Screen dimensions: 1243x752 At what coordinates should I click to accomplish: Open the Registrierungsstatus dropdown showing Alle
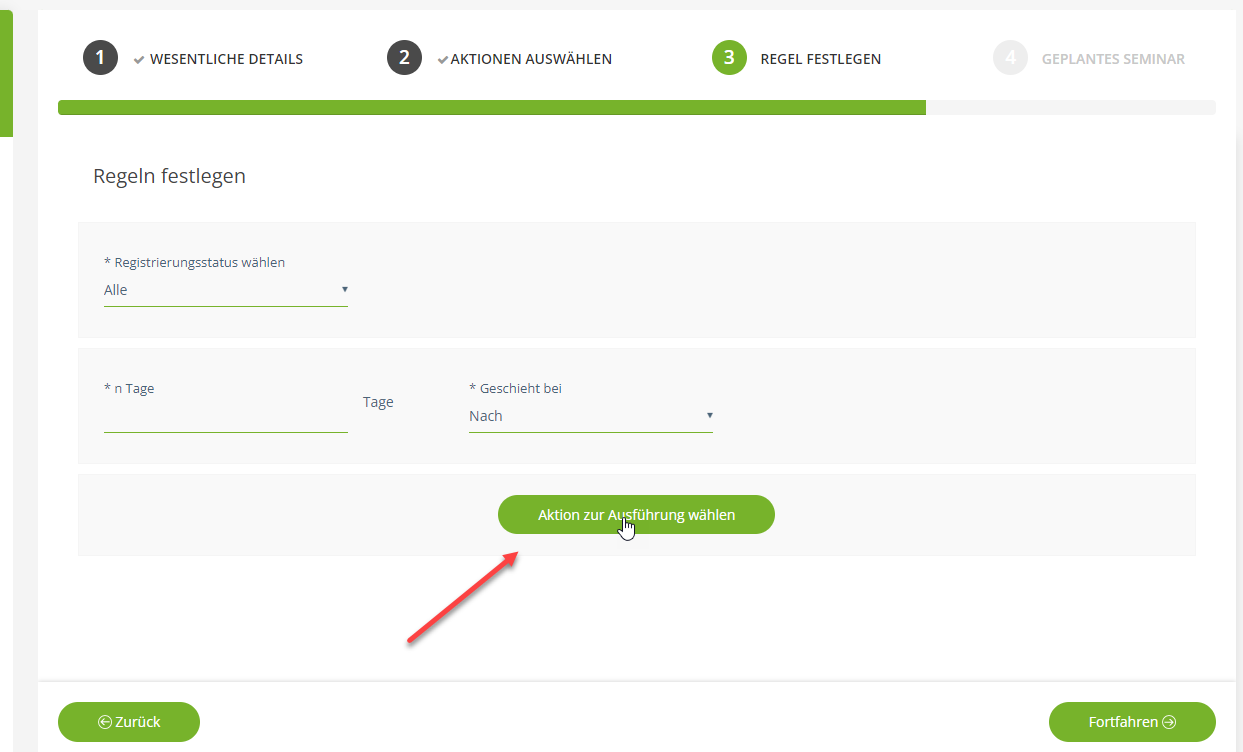tap(225, 290)
